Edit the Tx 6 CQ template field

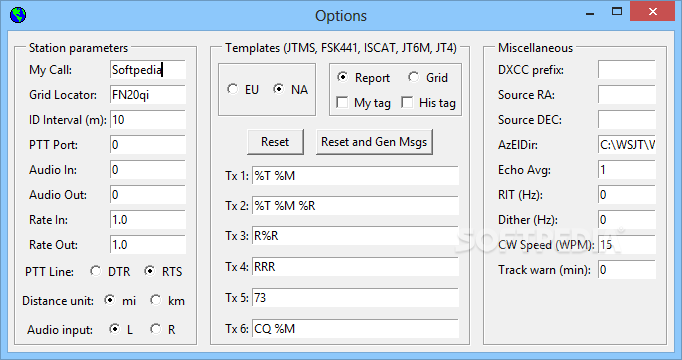point(355,329)
